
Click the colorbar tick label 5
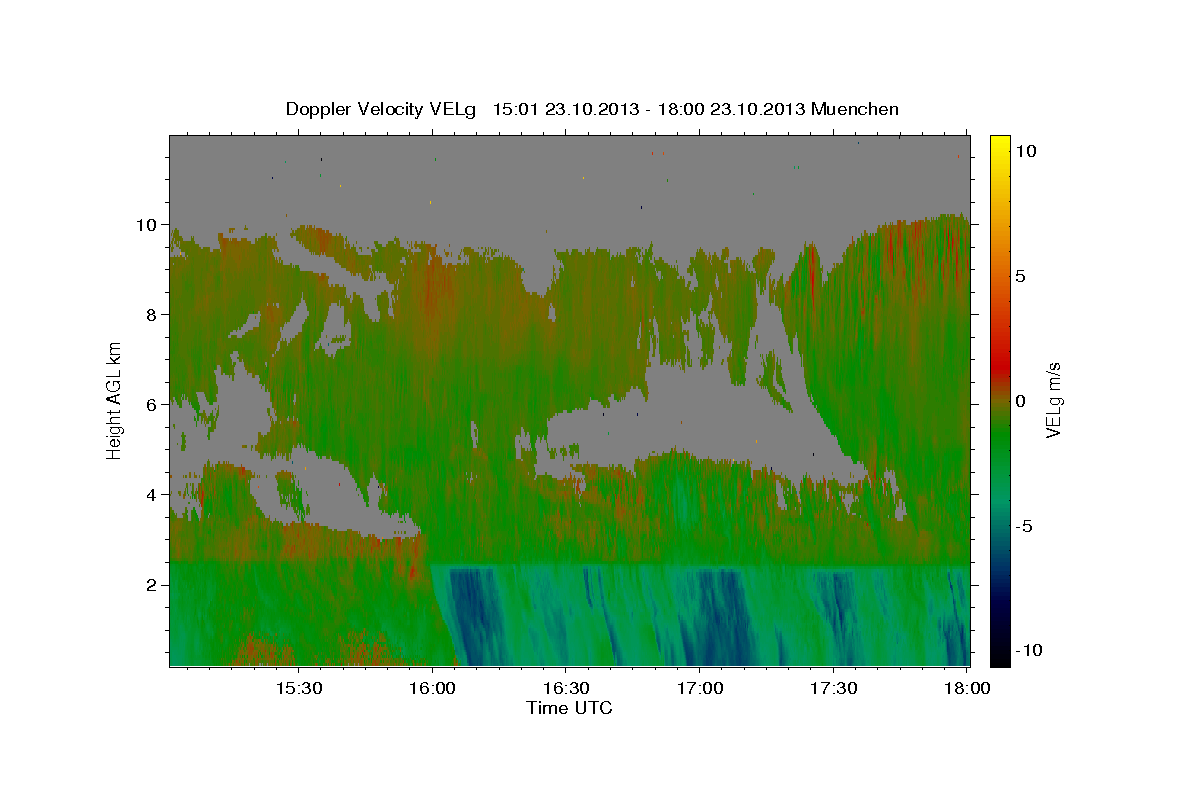[1021, 276]
